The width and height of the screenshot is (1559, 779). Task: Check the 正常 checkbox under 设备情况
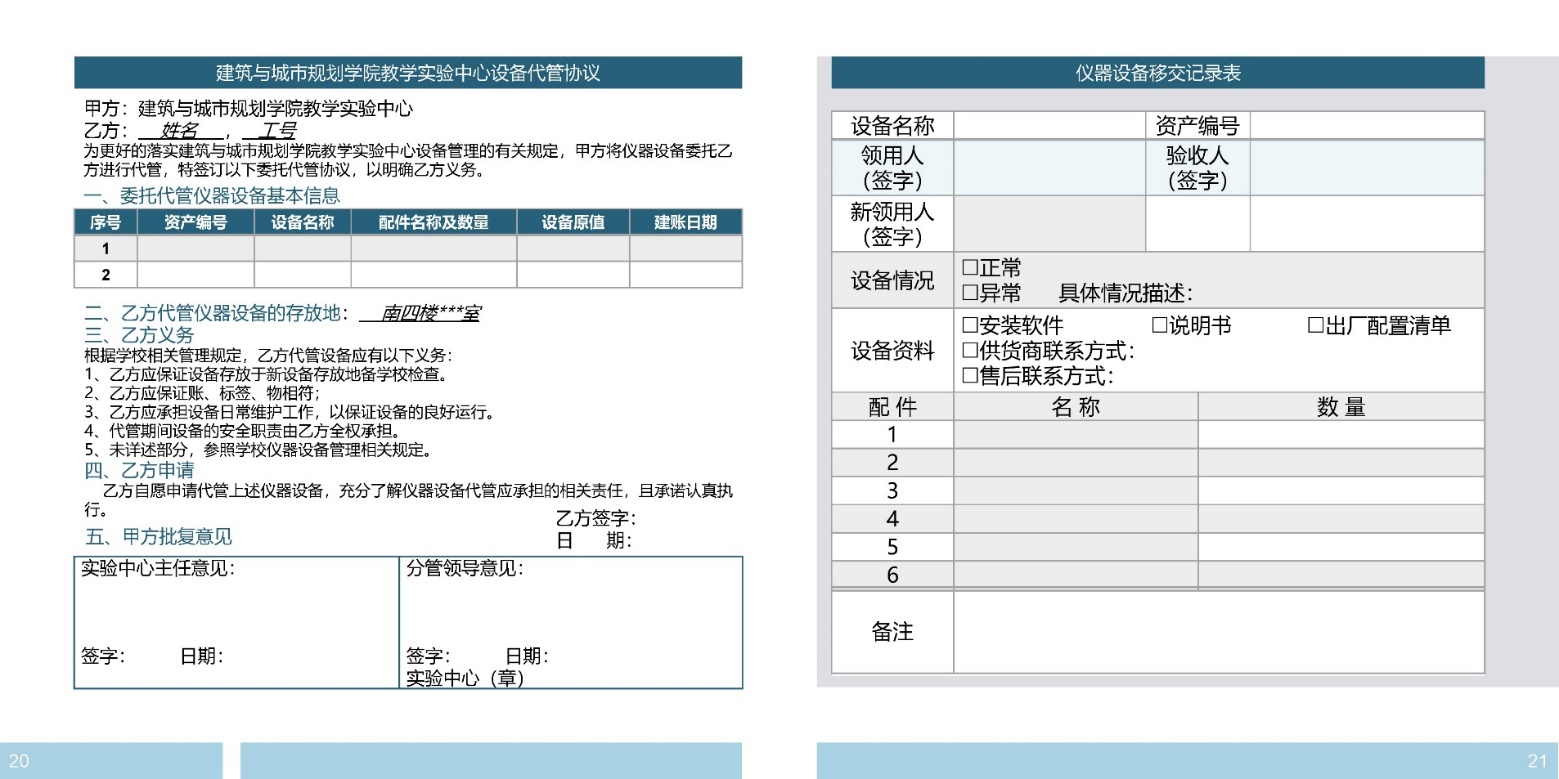[969, 268]
